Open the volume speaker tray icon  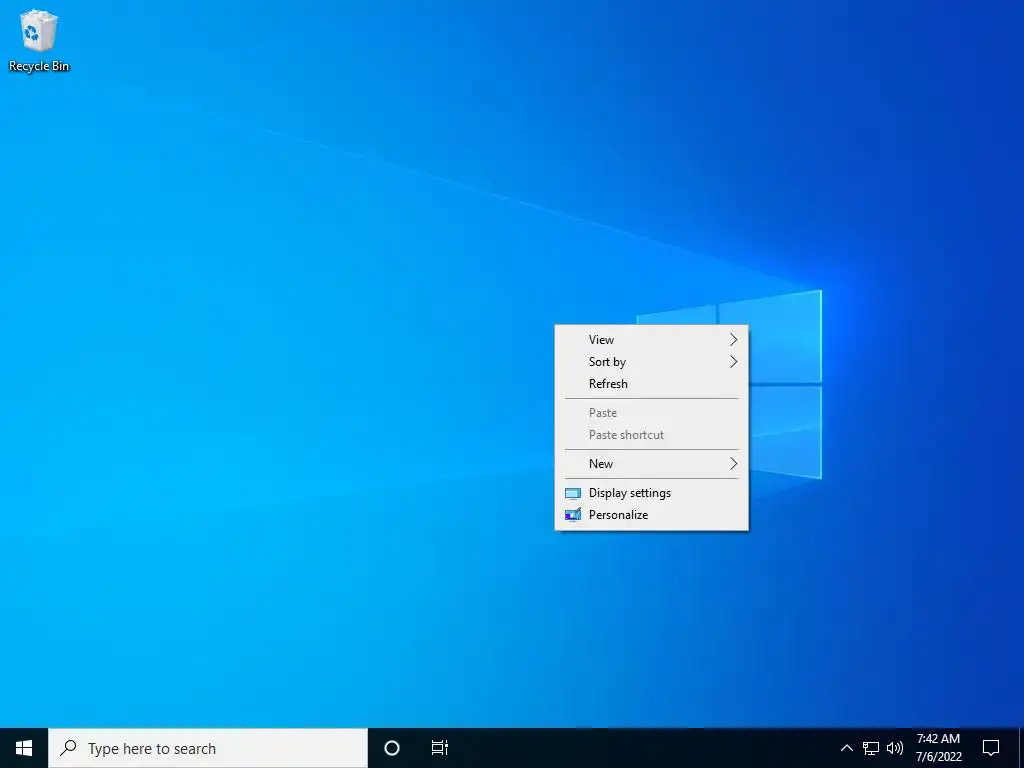pyautogui.click(x=895, y=748)
